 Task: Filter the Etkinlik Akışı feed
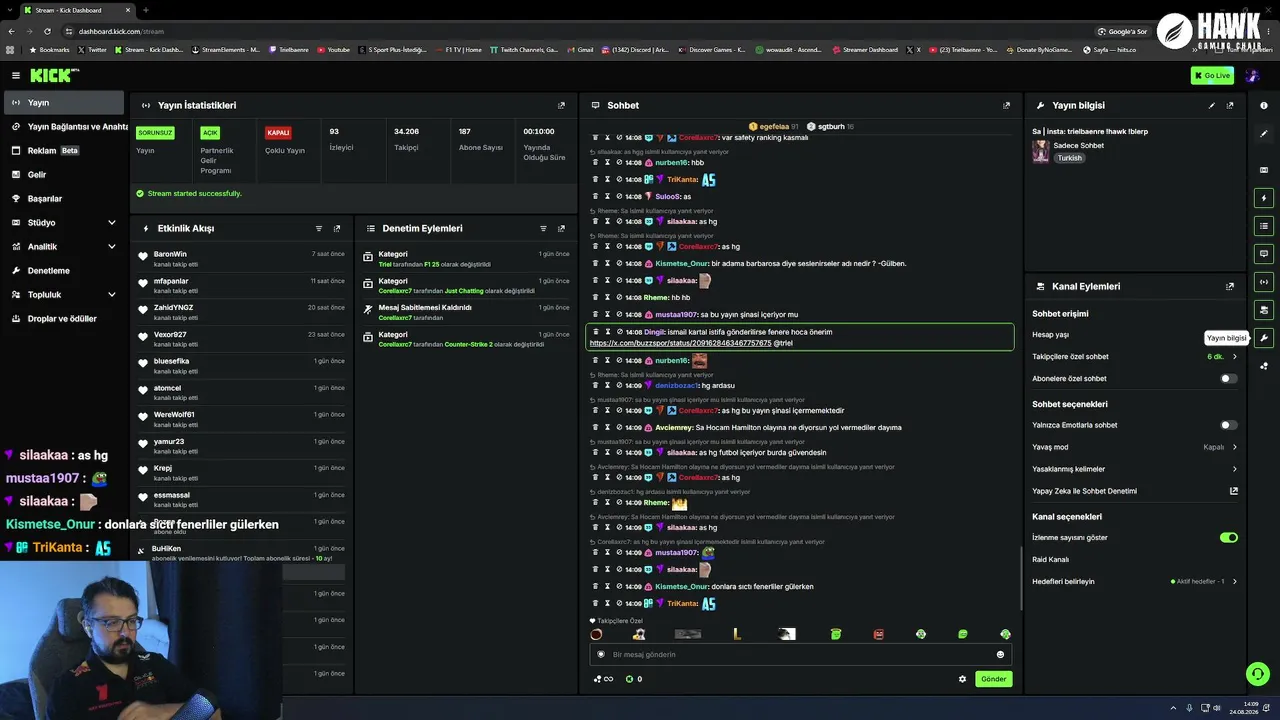click(x=319, y=228)
